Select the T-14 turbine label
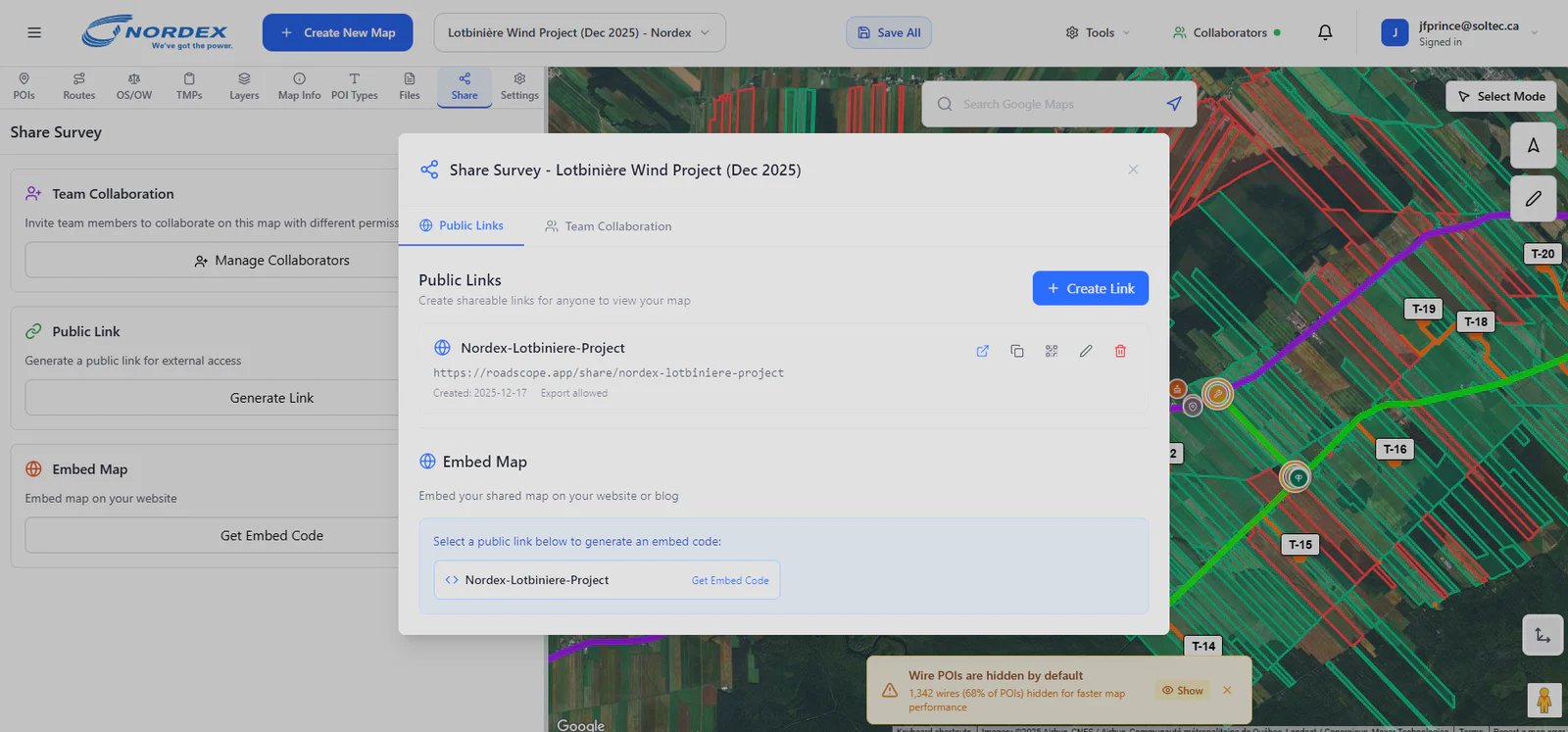This screenshot has width=1568, height=732. click(x=1203, y=646)
